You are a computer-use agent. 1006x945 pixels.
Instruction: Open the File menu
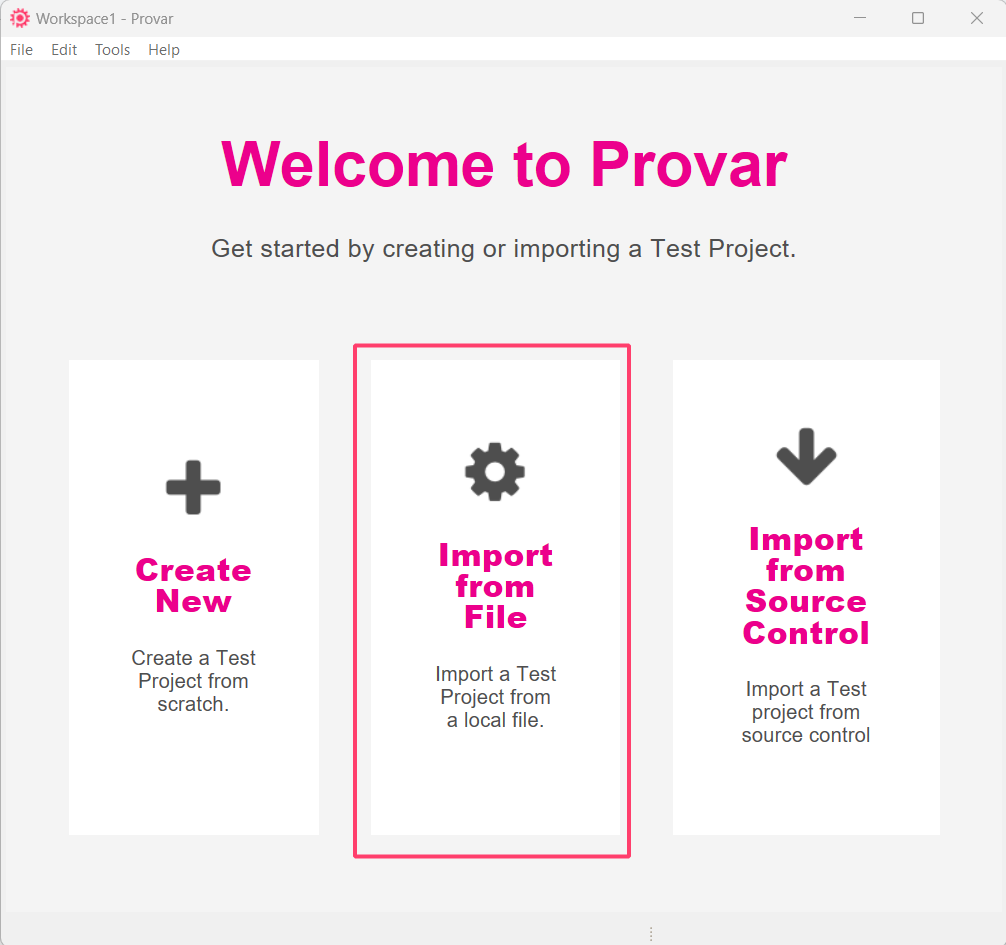pos(21,49)
